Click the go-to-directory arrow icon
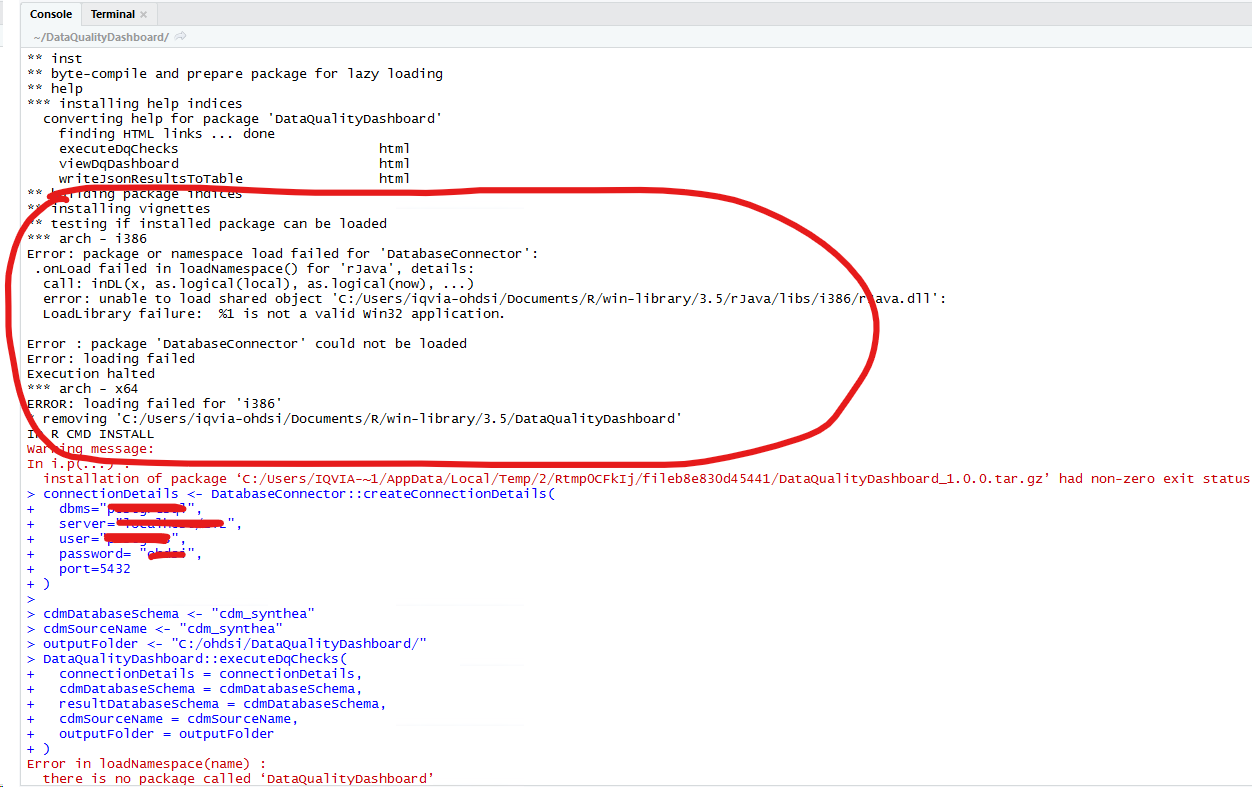This screenshot has width=1252, height=787. pos(181,36)
